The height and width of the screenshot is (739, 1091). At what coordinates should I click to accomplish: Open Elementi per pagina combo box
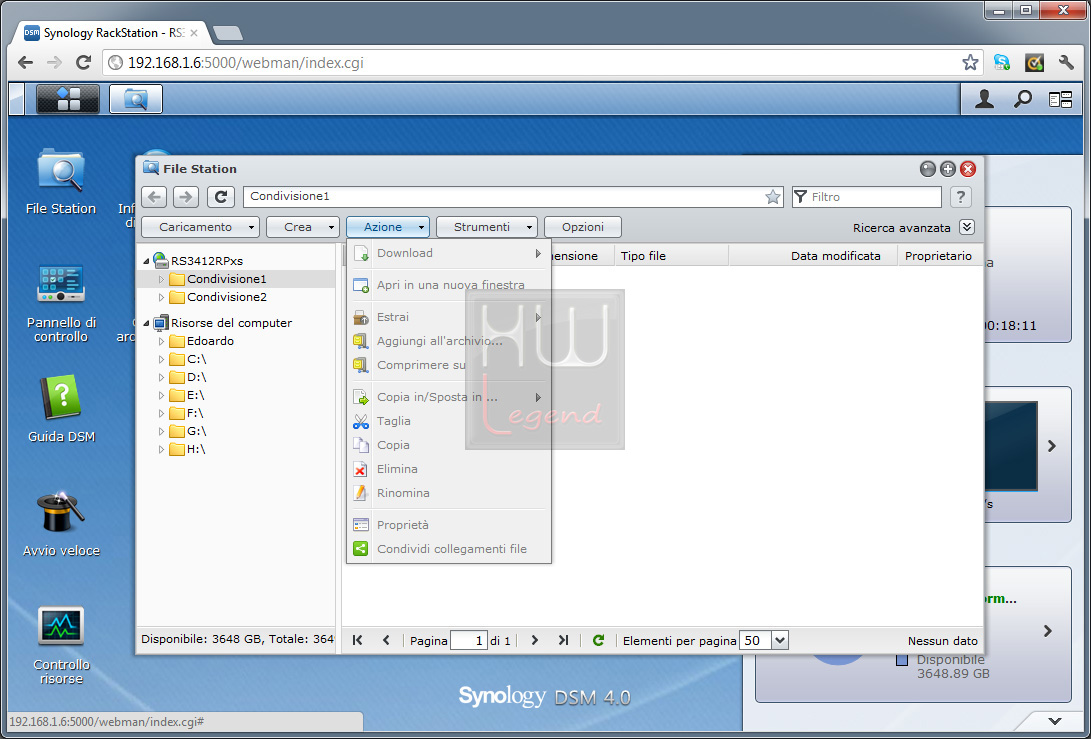(x=763, y=640)
